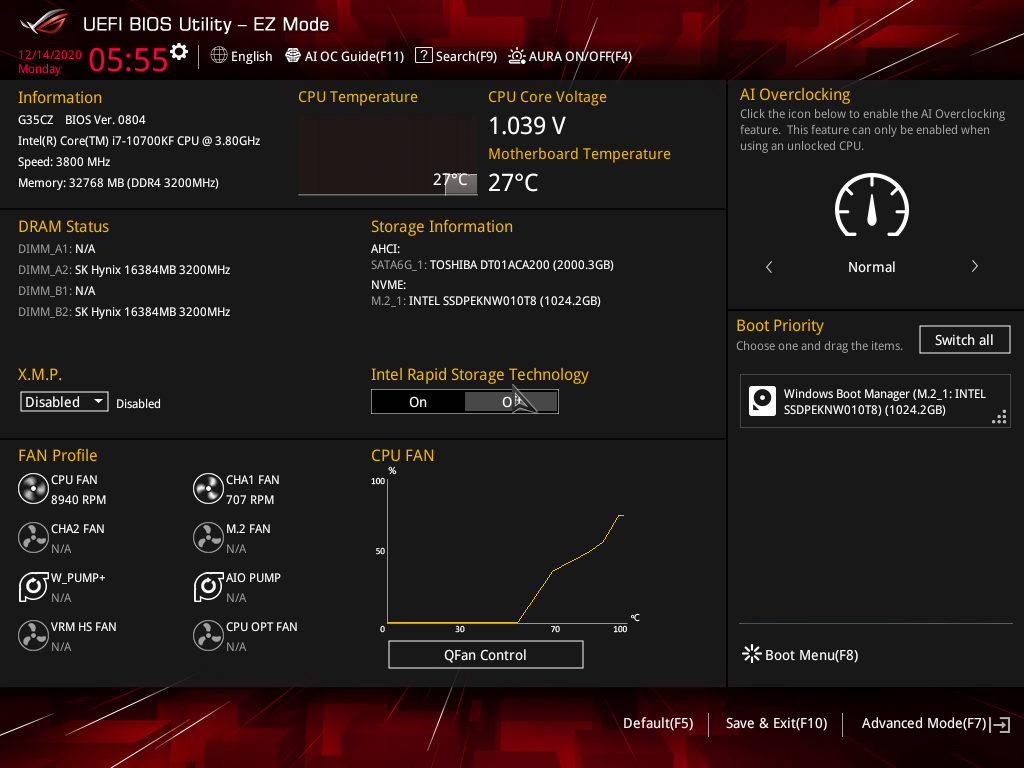Open Search (F9)
Image resolution: width=1024 pixels, height=768 pixels.
click(x=456, y=56)
